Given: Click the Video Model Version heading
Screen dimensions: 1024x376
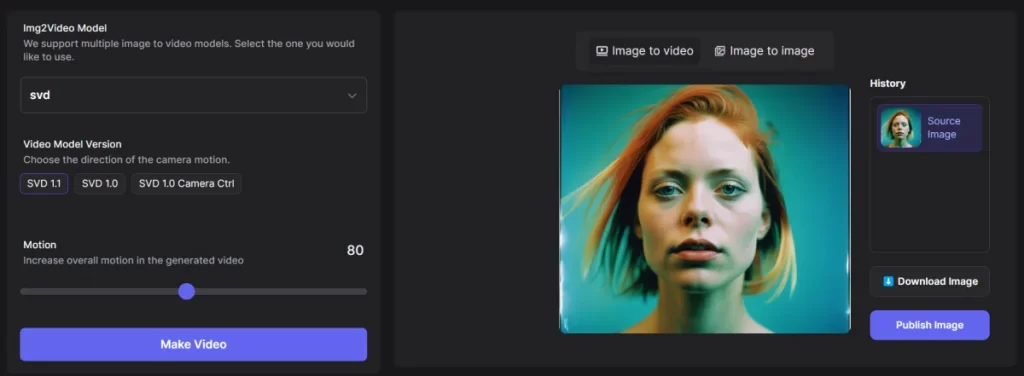Looking at the screenshot, I should pos(72,144).
